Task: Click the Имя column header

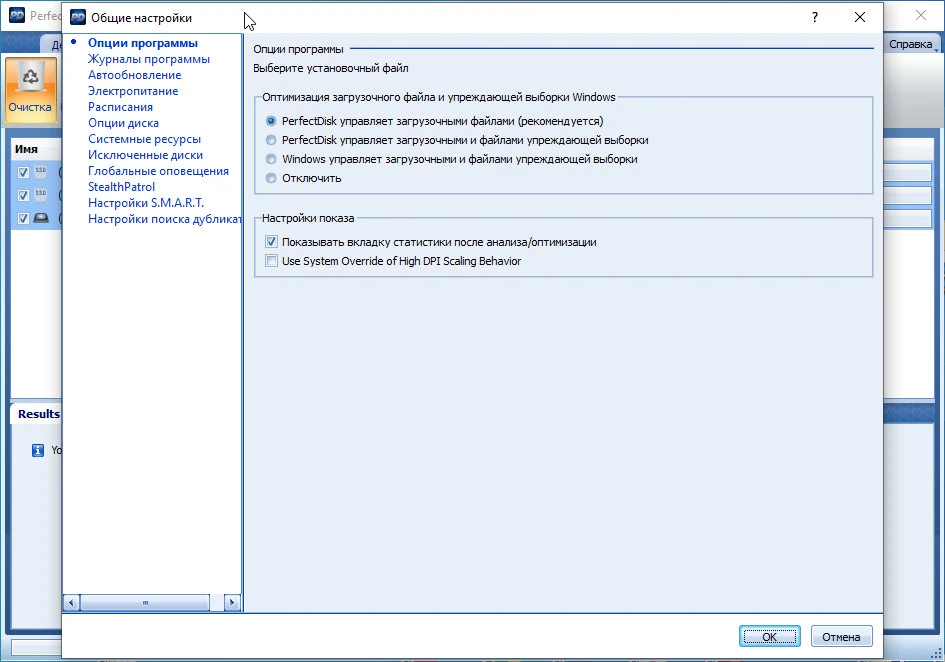Action: tap(26, 149)
